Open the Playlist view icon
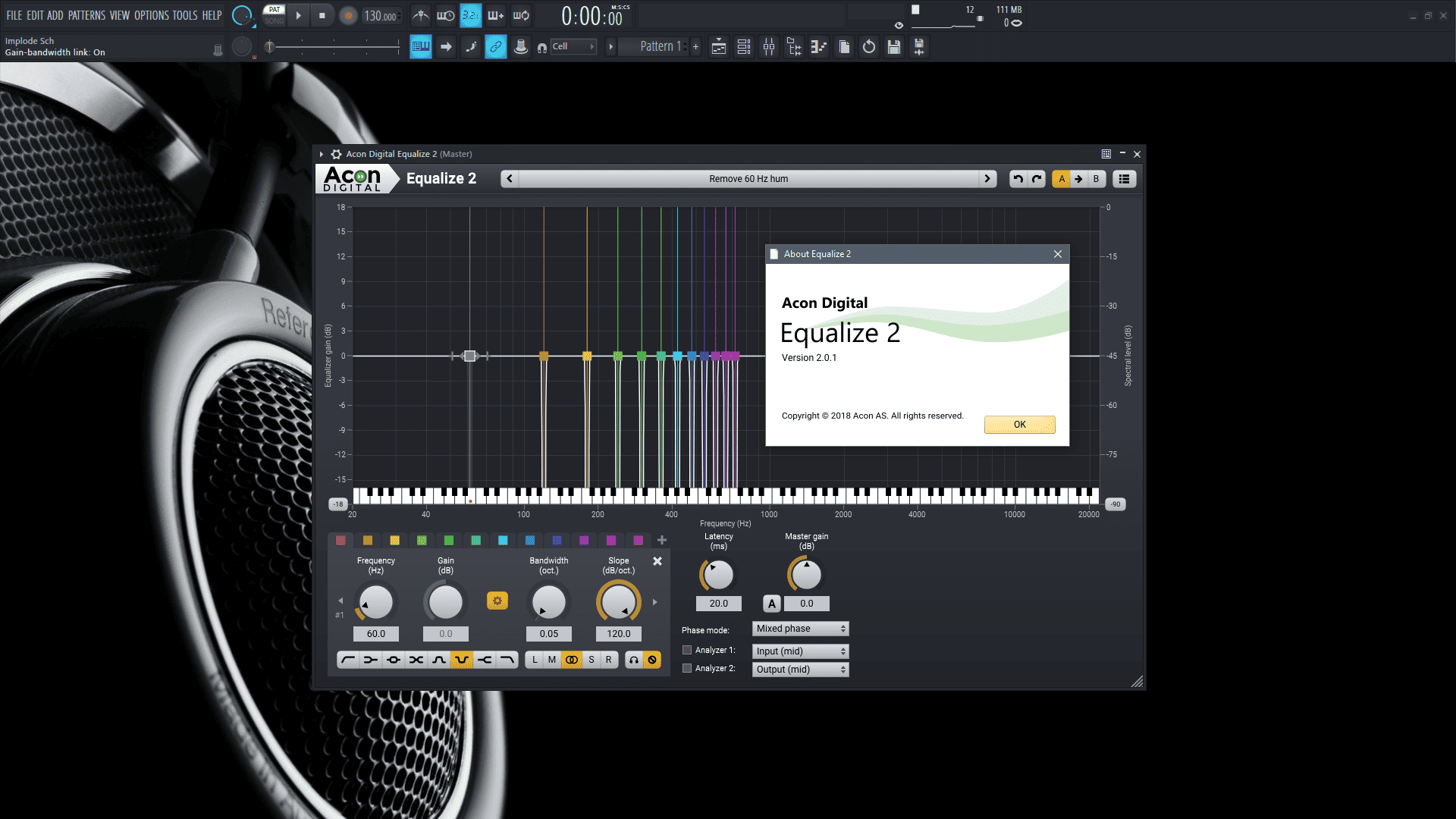The width and height of the screenshot is (1456, 819). (719, 47)
